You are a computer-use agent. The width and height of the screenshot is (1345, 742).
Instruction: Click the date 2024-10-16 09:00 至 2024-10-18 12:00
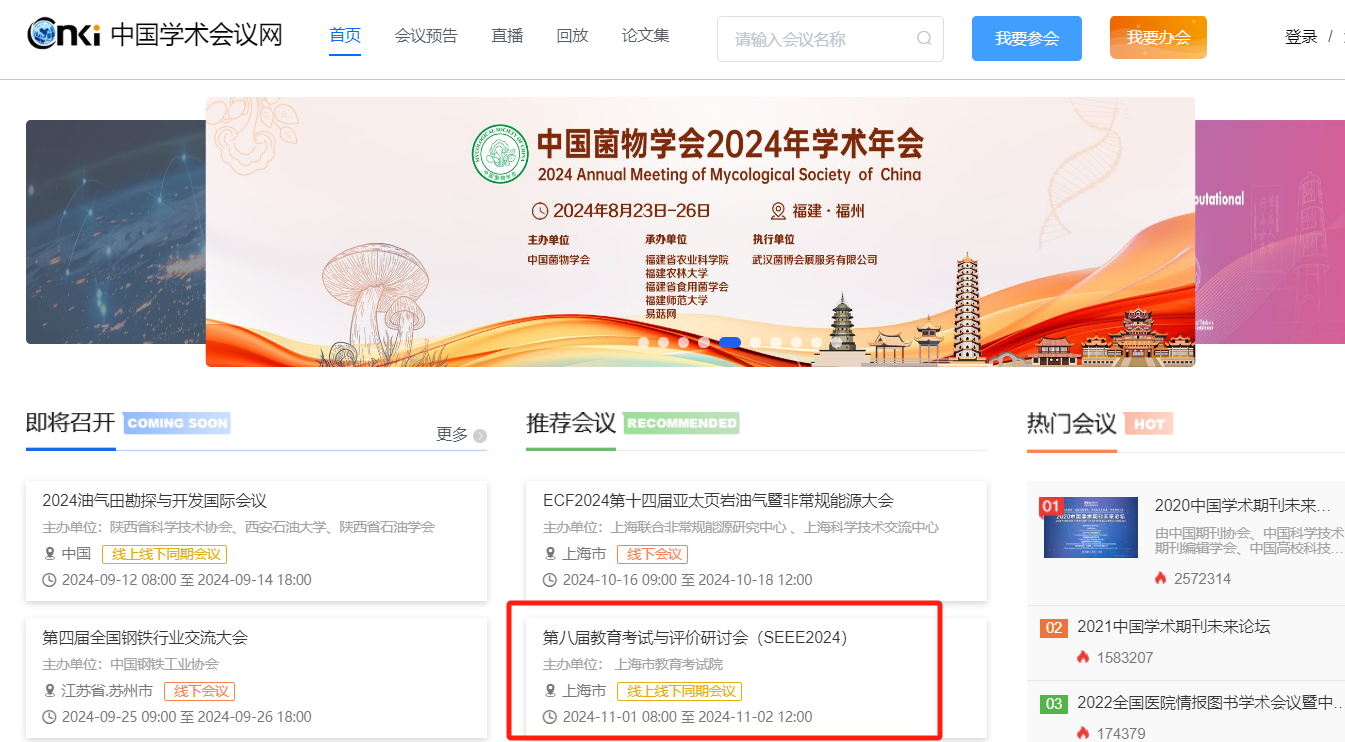coord(687,580)
